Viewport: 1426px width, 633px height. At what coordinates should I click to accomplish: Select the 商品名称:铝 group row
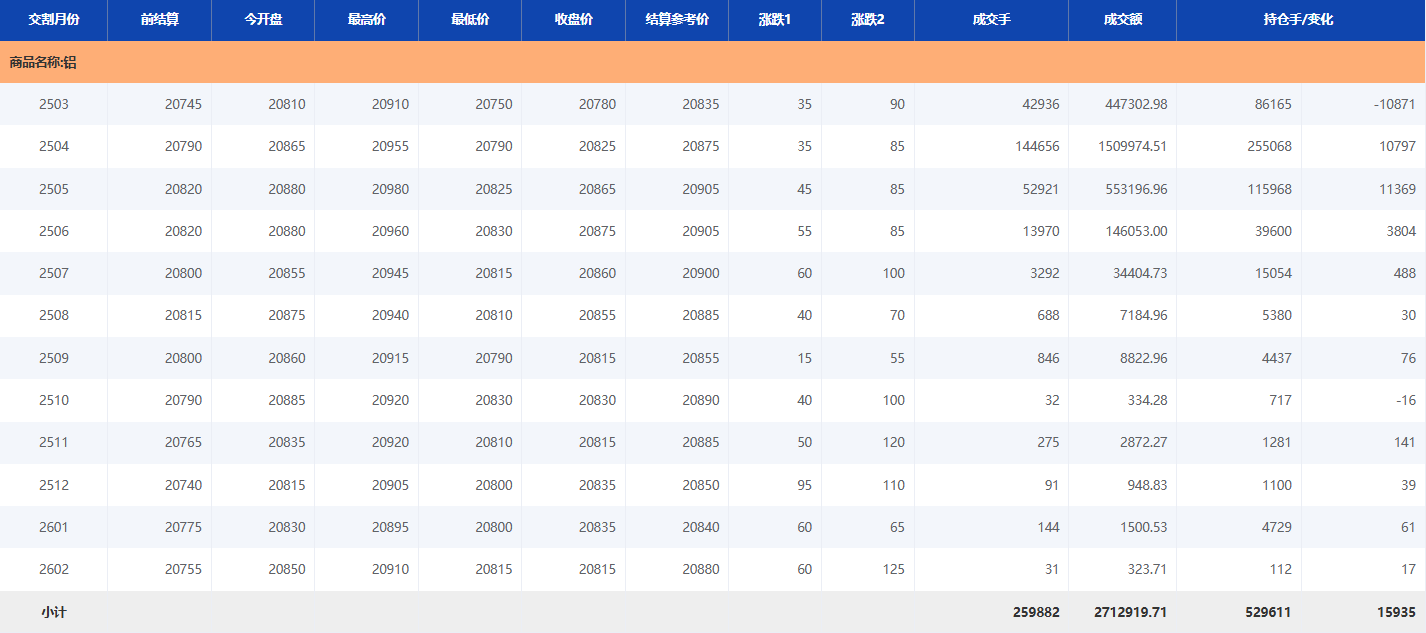coord(43,62)
